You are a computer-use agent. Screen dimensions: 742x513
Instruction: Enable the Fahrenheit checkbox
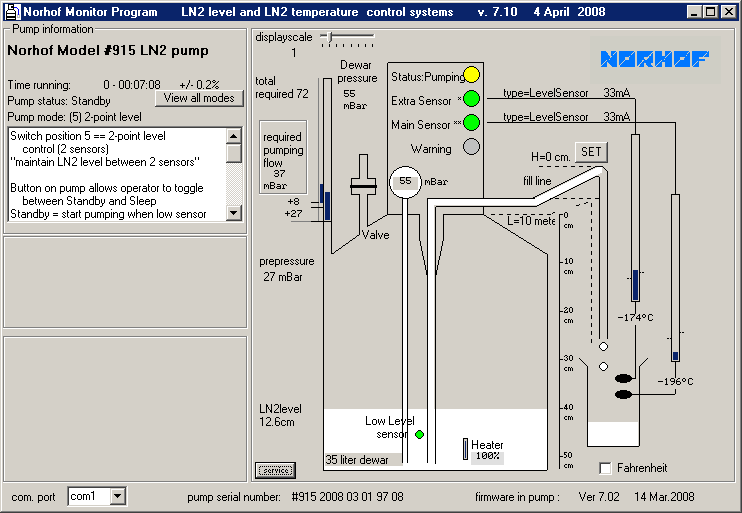[605, 468]
